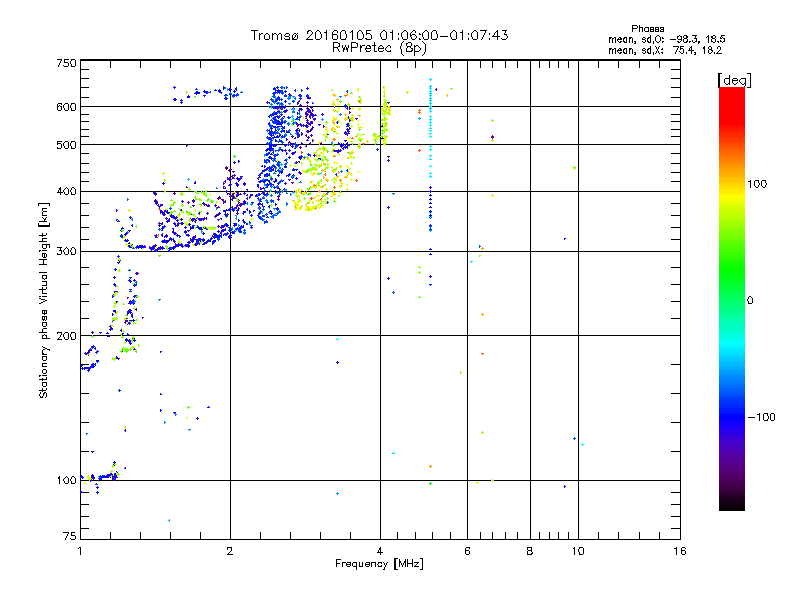Click the 'mean, sd,X: 75.4, 18.2' line
Screen dimensions: 800x600
pyautogui.click(x=665, y=50)
